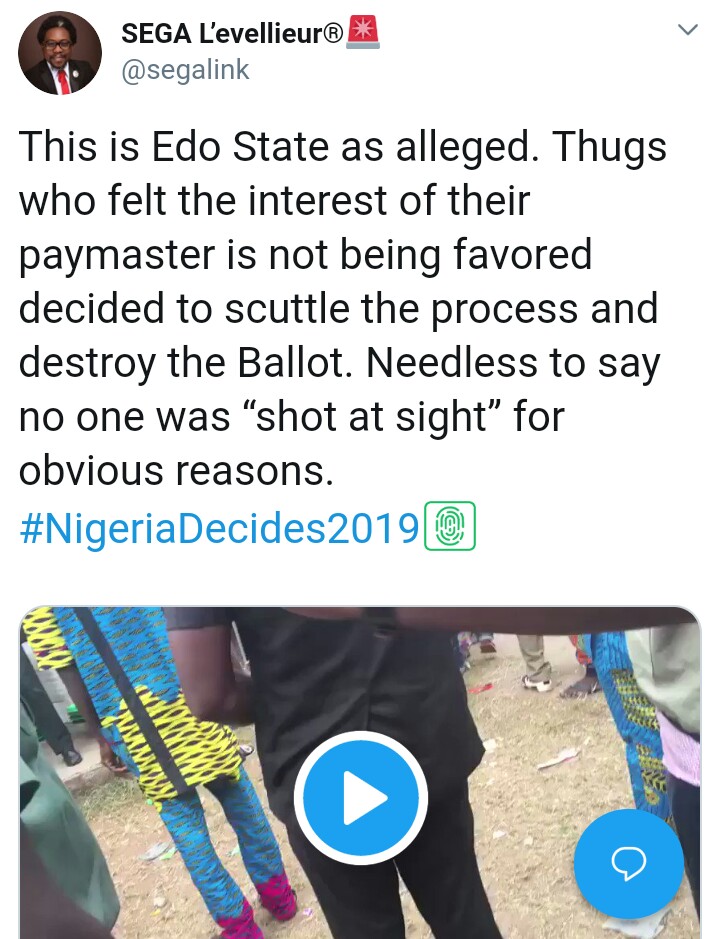Click the word "Thugs" in the tweet
Screen dimensions: 720x939
[610, 148]
